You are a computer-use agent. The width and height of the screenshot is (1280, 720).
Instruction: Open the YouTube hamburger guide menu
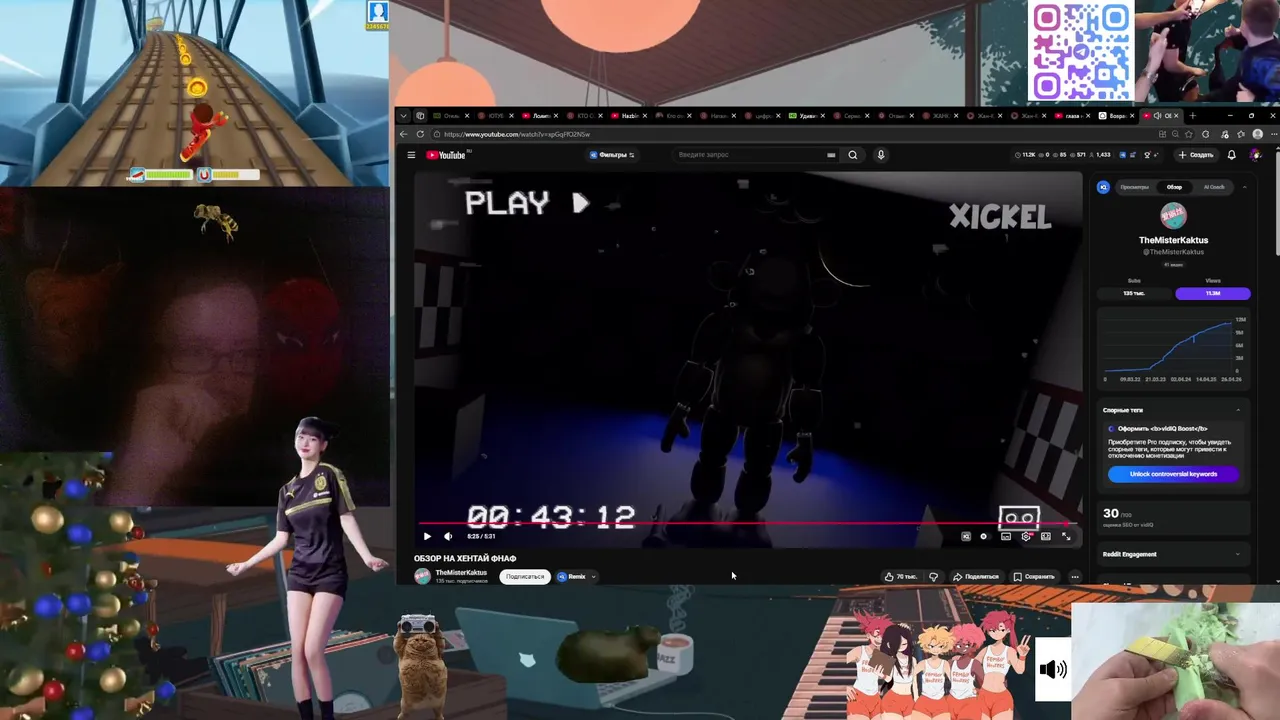pos(411,155)
